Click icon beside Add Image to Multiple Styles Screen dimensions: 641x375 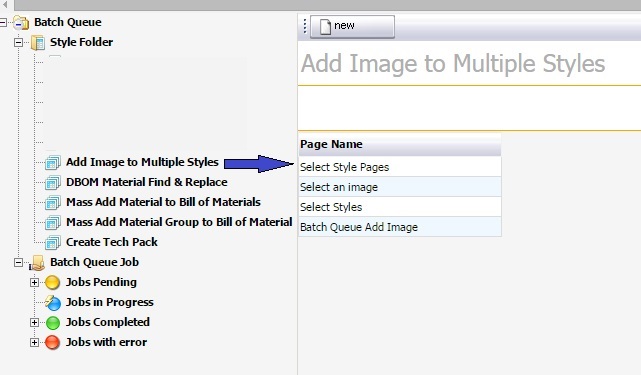tap(53, 162)
